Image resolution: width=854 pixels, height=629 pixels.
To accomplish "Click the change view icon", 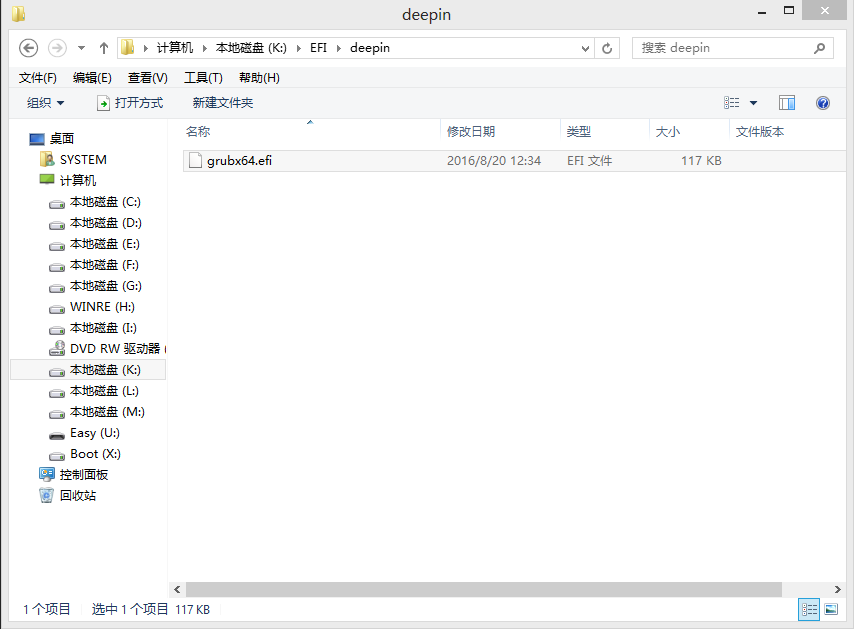I will click(731, 103).
